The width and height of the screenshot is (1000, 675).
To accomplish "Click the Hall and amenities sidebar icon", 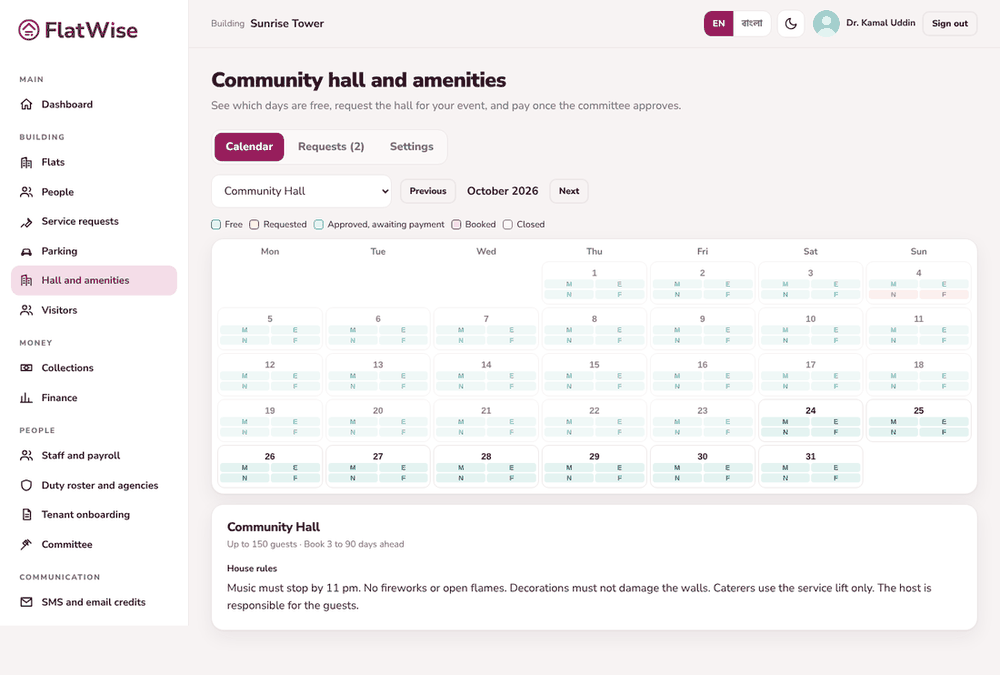I will coord(26,280).
